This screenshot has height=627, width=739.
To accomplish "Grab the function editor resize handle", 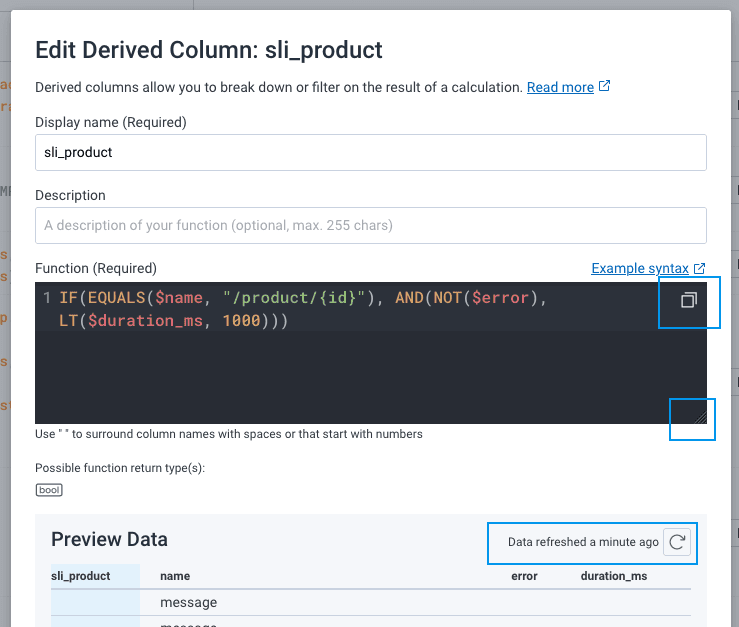I will coord(699,416).
